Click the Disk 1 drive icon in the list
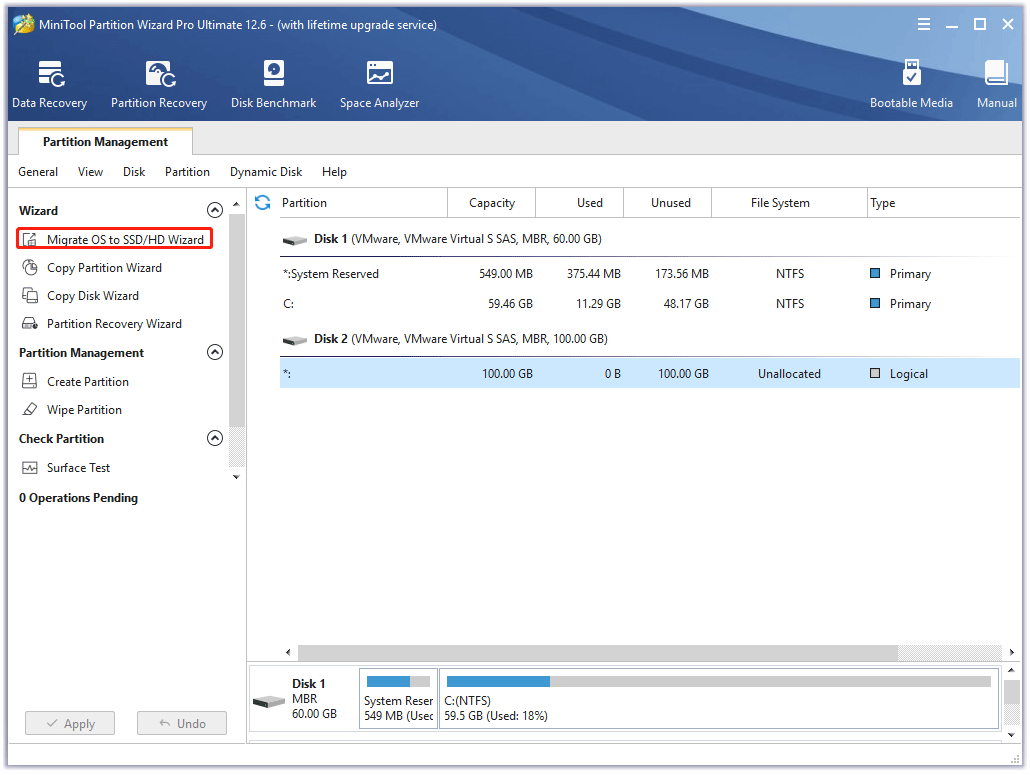The image size is (1030, 775). (295, 240)
